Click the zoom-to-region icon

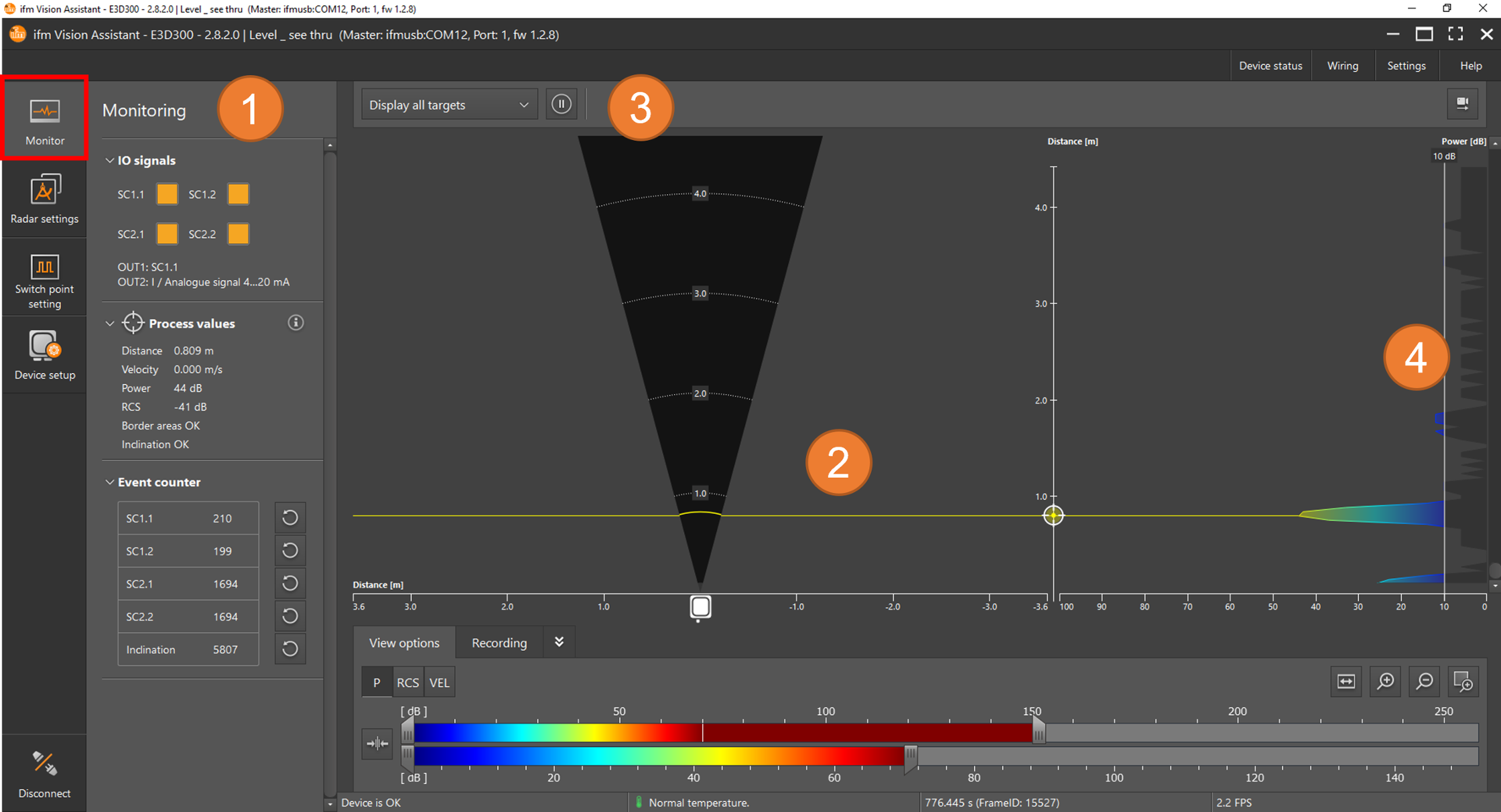click(x=1463, y=681)
